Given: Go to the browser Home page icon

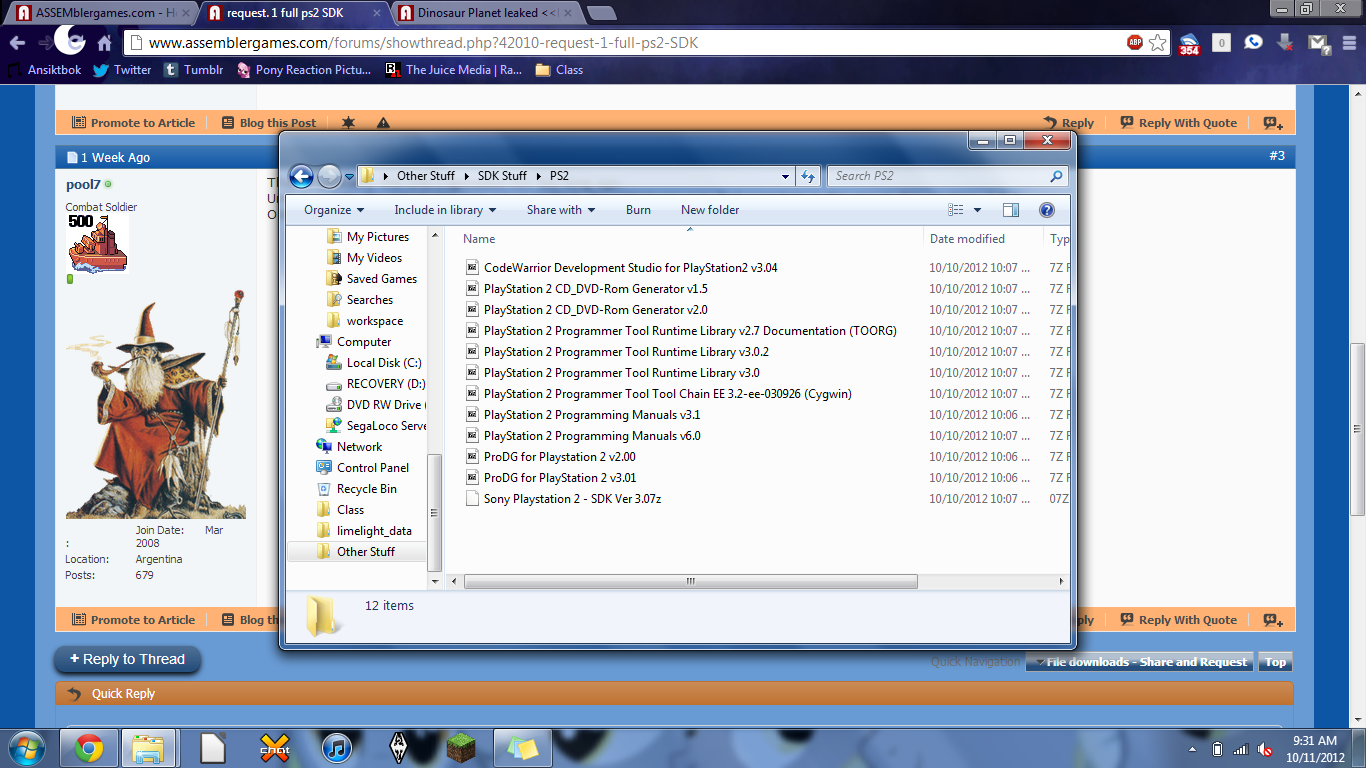Looking at the screenshot, I should pos(104,43).
